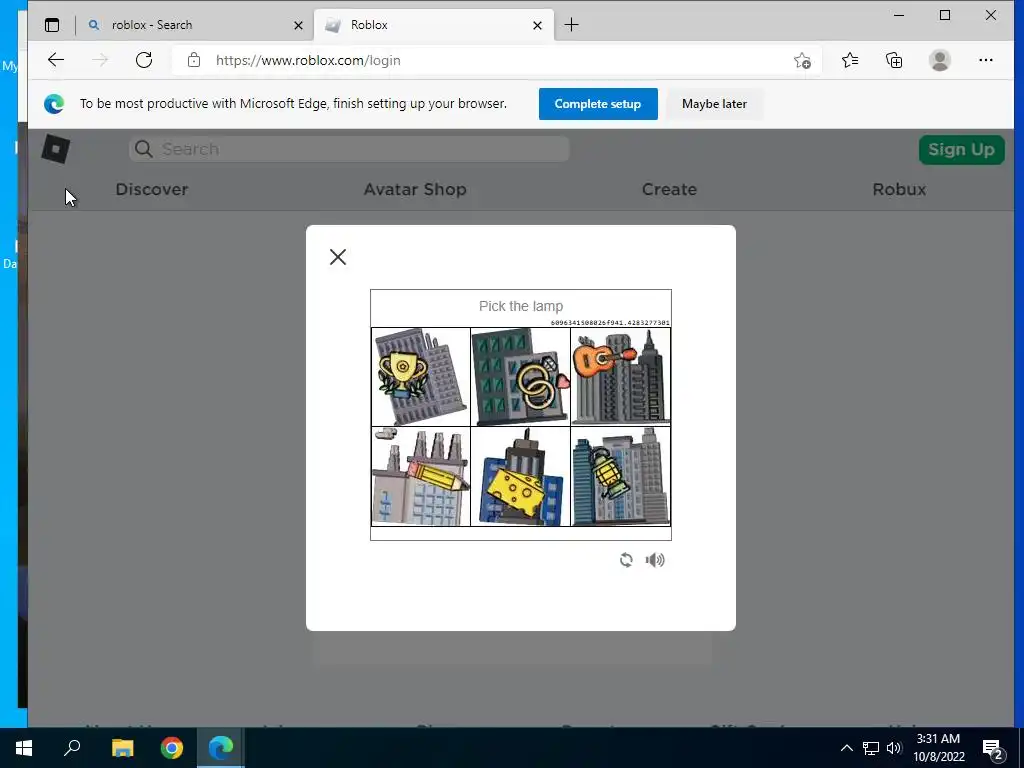Image resolution: width=1024 pixels, height=768 pixels.
Task: Open Google Chrome from taskbar
Action: [172, 748]
